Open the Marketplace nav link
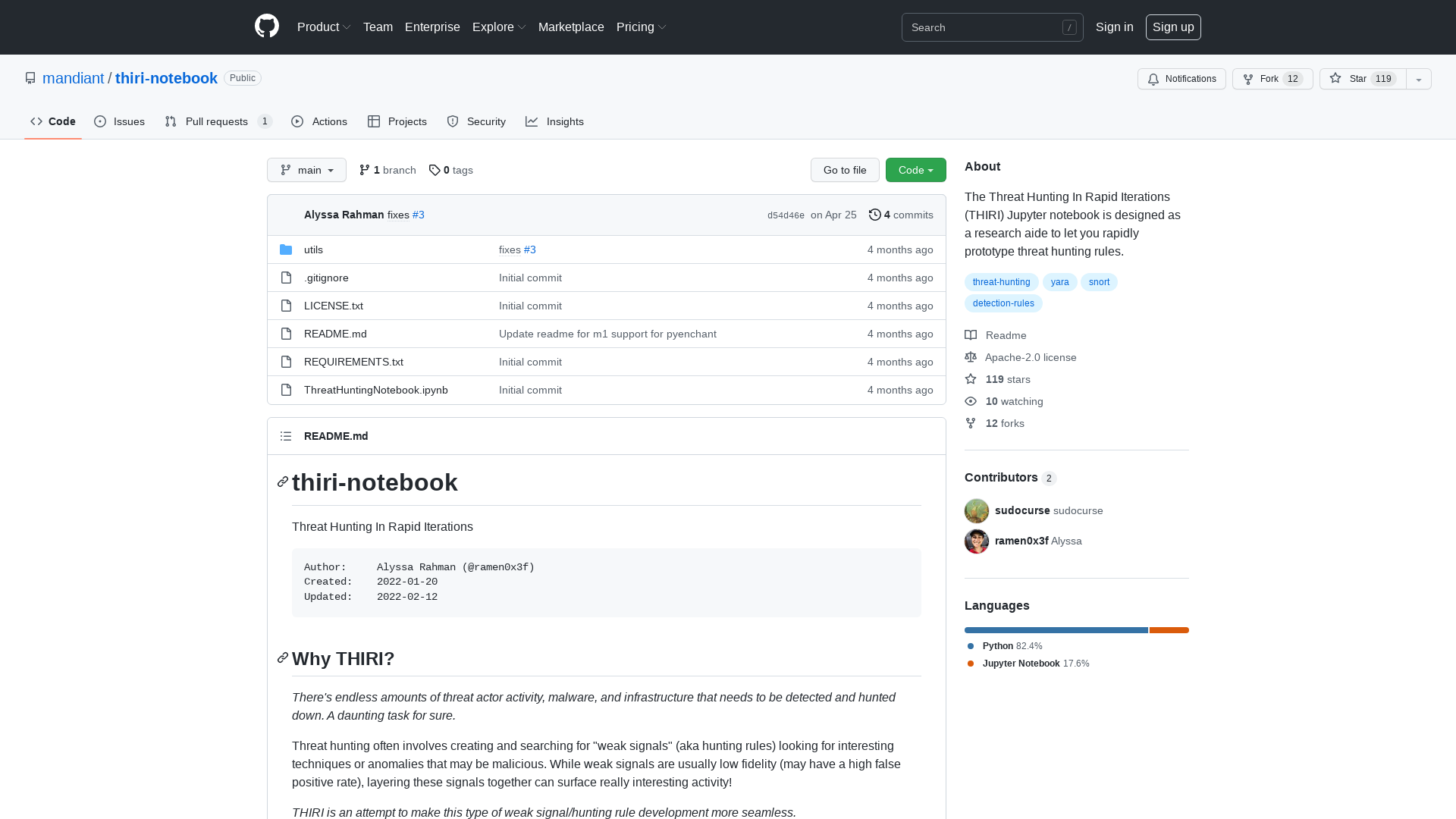The width and height of the screenshot is (1456, 819). coord(571,27)
